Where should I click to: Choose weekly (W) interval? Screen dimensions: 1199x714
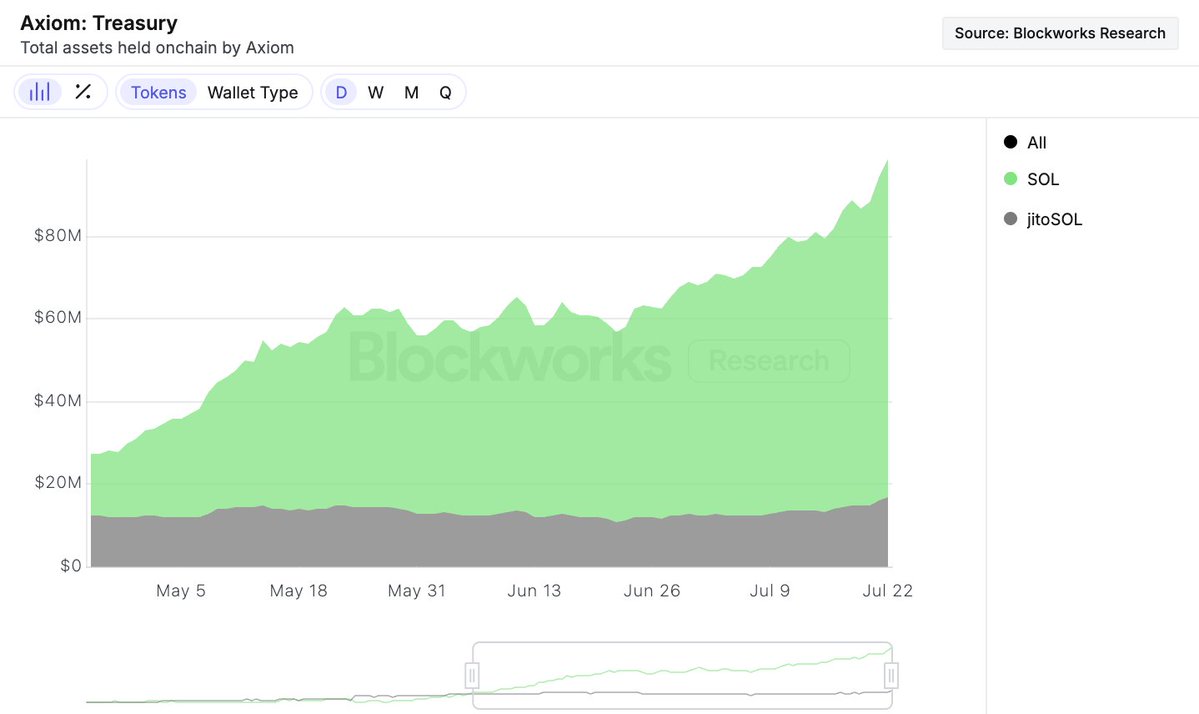[x=375, y=92]
